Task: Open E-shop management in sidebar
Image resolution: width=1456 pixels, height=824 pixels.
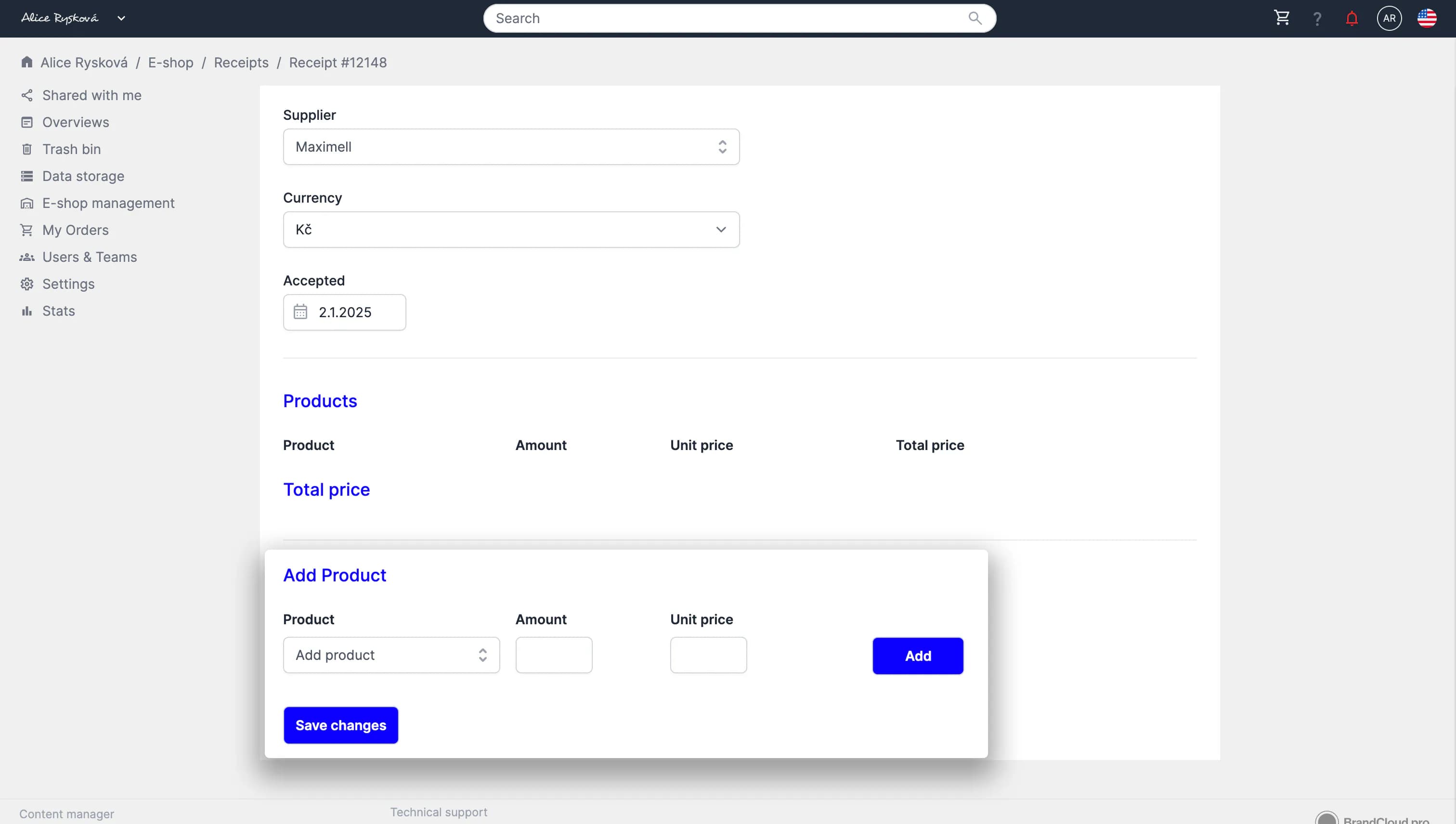Action: (x=108, y=203)
